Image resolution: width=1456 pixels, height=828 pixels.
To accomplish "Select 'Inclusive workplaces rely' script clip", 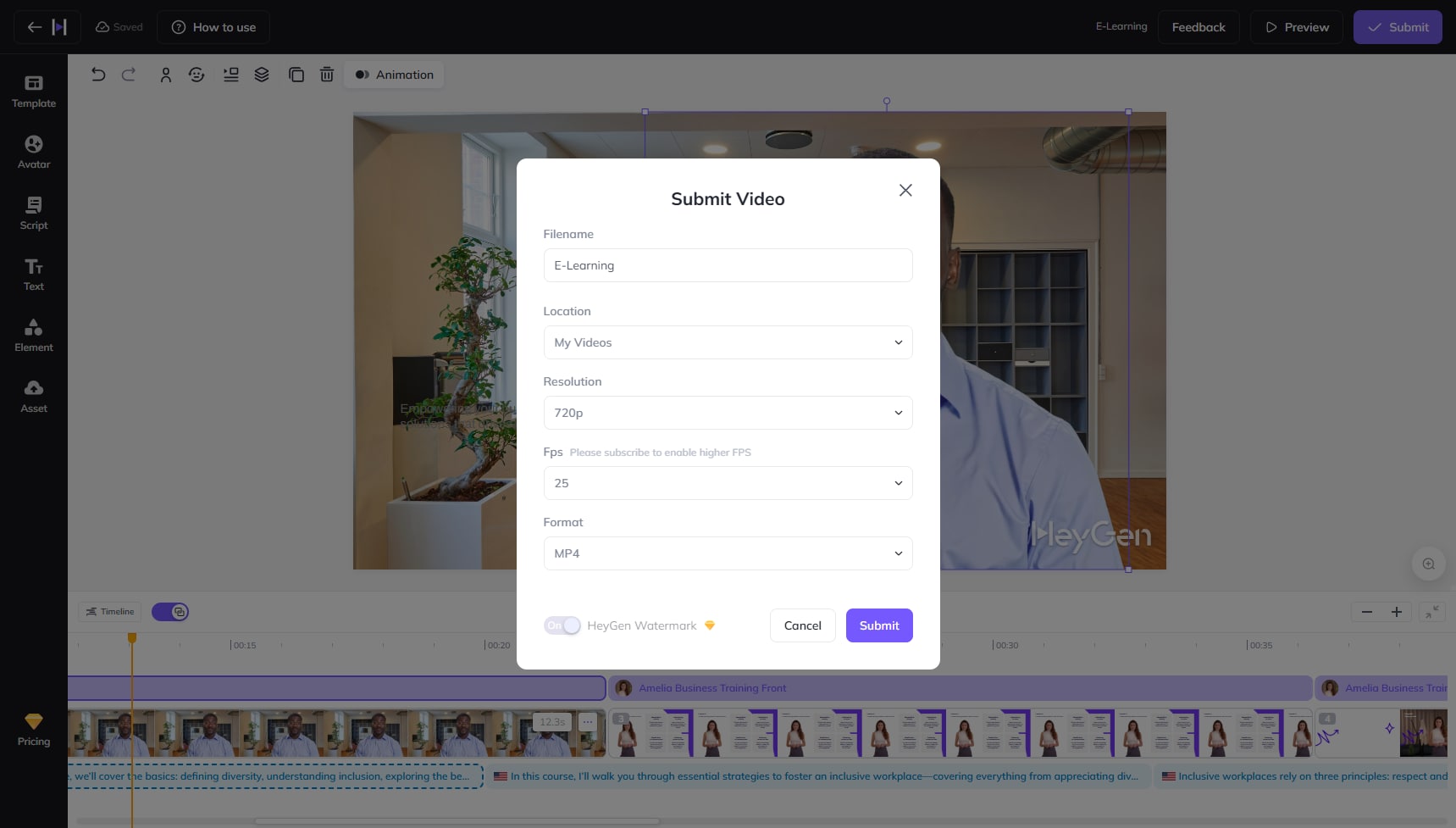I will [x=1303, y=776].
